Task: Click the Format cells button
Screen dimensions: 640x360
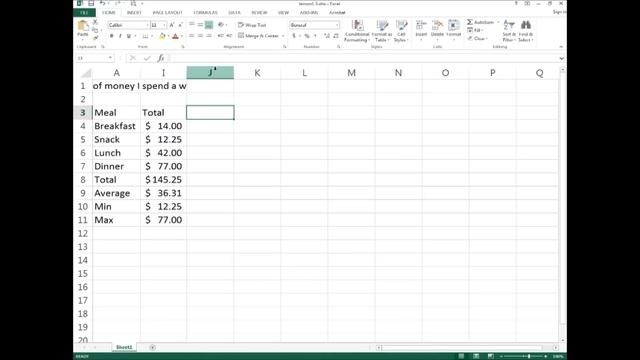Action: point(453,30)
